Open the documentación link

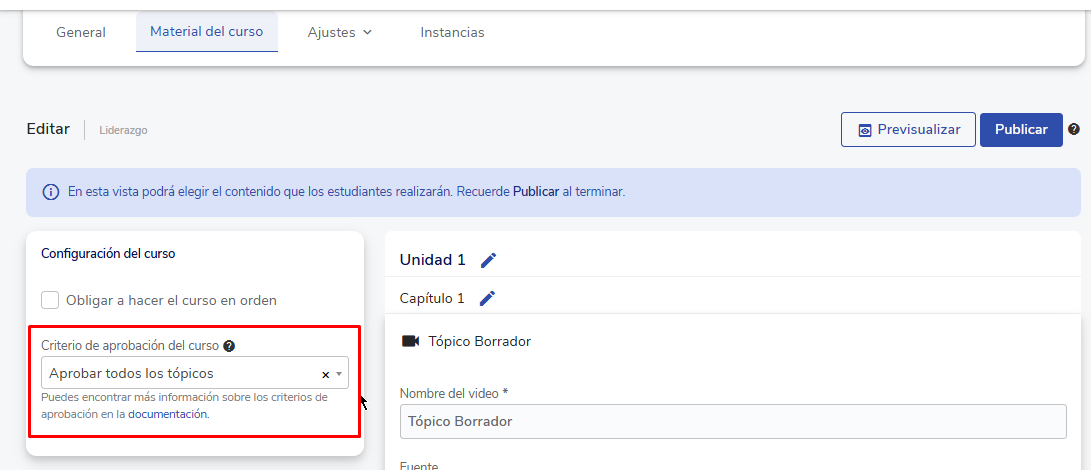[x=168, y=414]
